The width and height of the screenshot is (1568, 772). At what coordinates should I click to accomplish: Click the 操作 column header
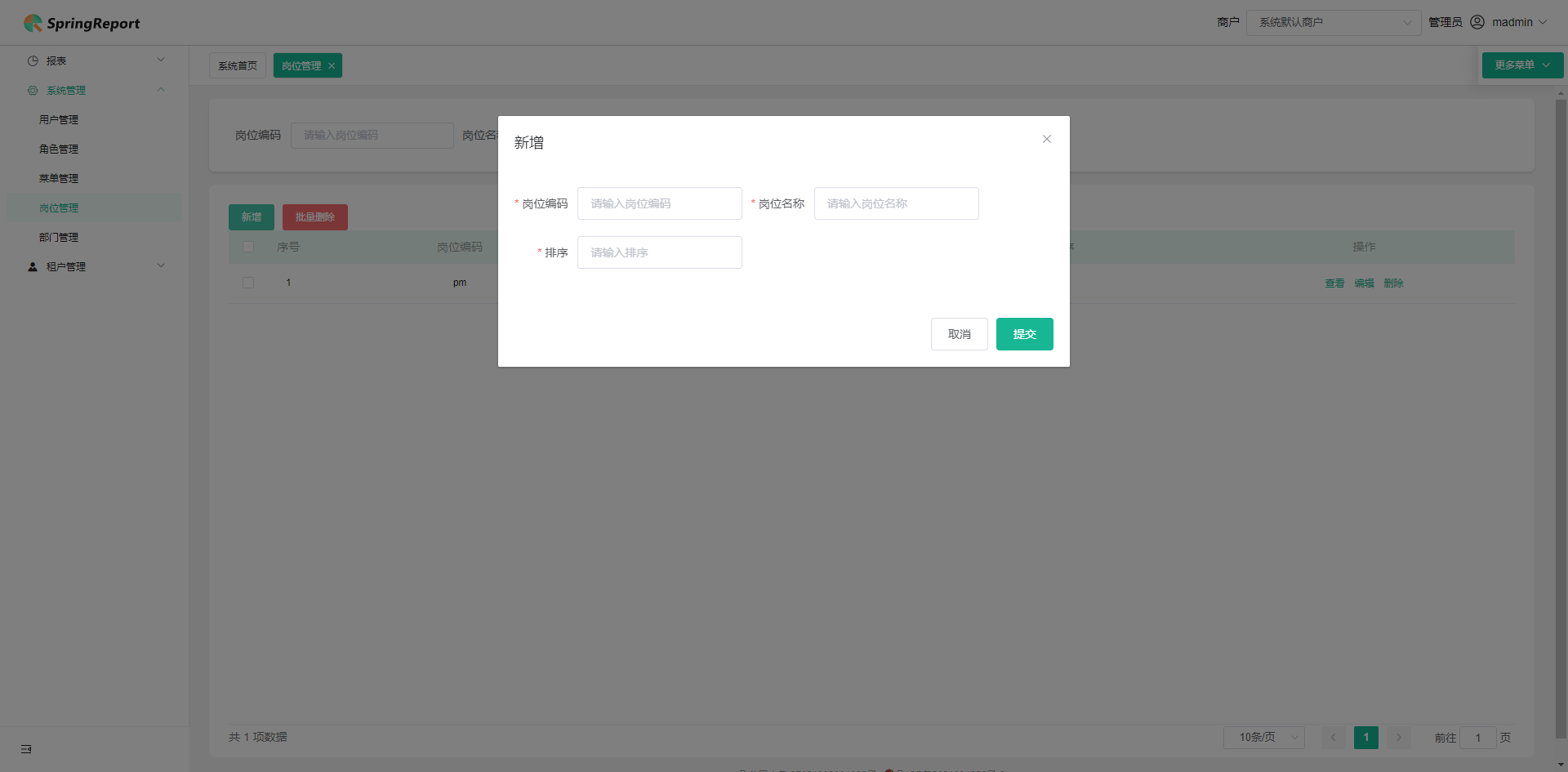click(x=1364, y=247)
